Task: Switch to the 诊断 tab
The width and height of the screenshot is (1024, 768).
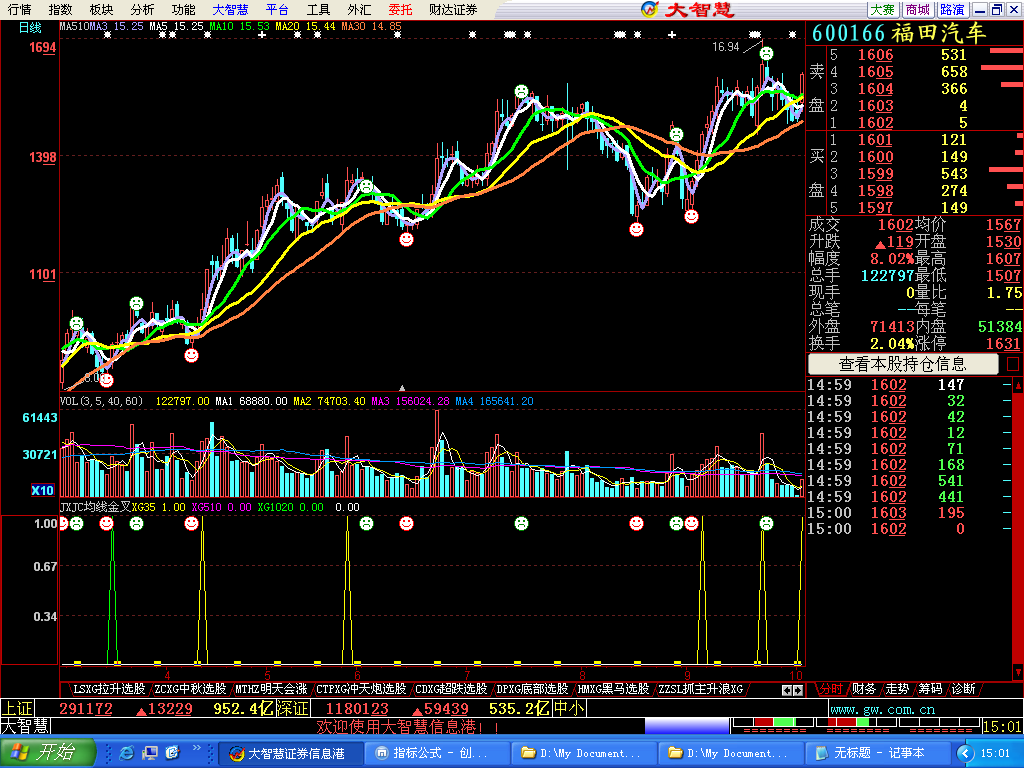Action: click(x=963, y=688)
